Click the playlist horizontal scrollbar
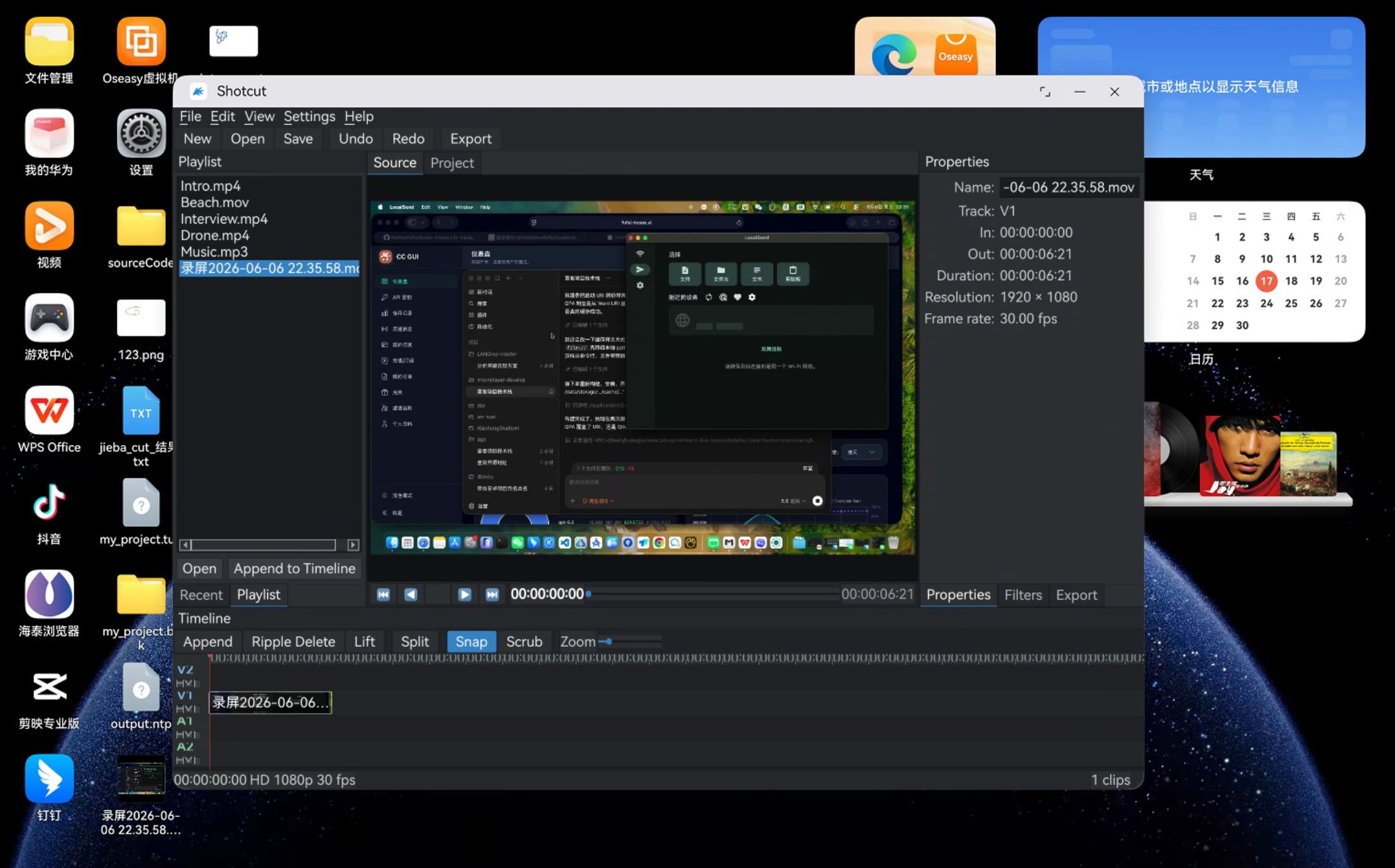Screen dimensions: 1395x868 pos(263,545)
